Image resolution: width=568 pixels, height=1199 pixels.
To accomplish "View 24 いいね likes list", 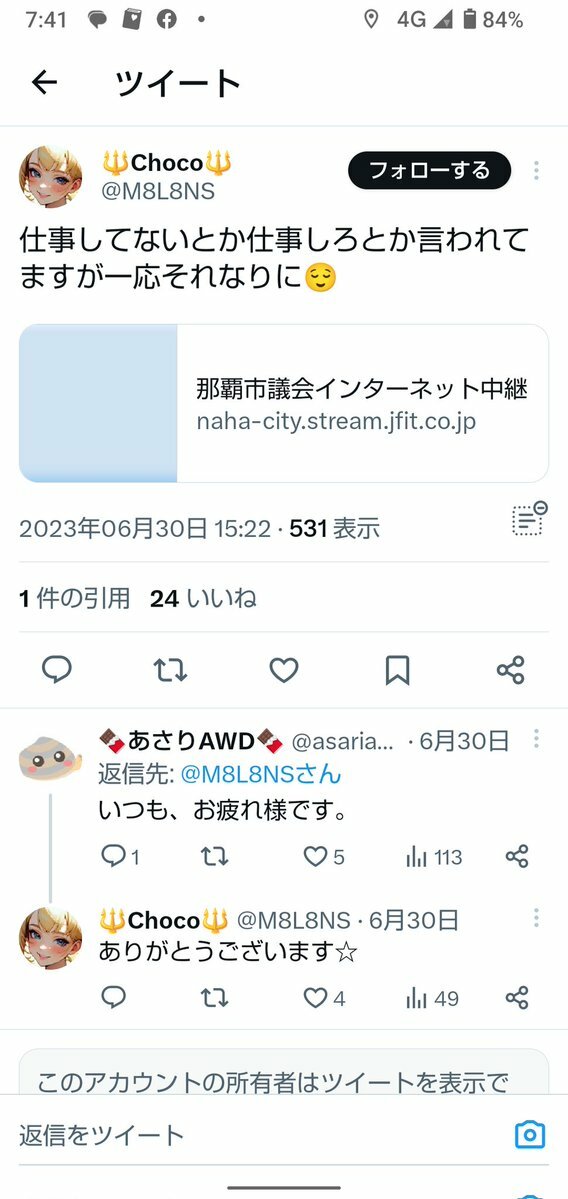I will click(203, 599).
